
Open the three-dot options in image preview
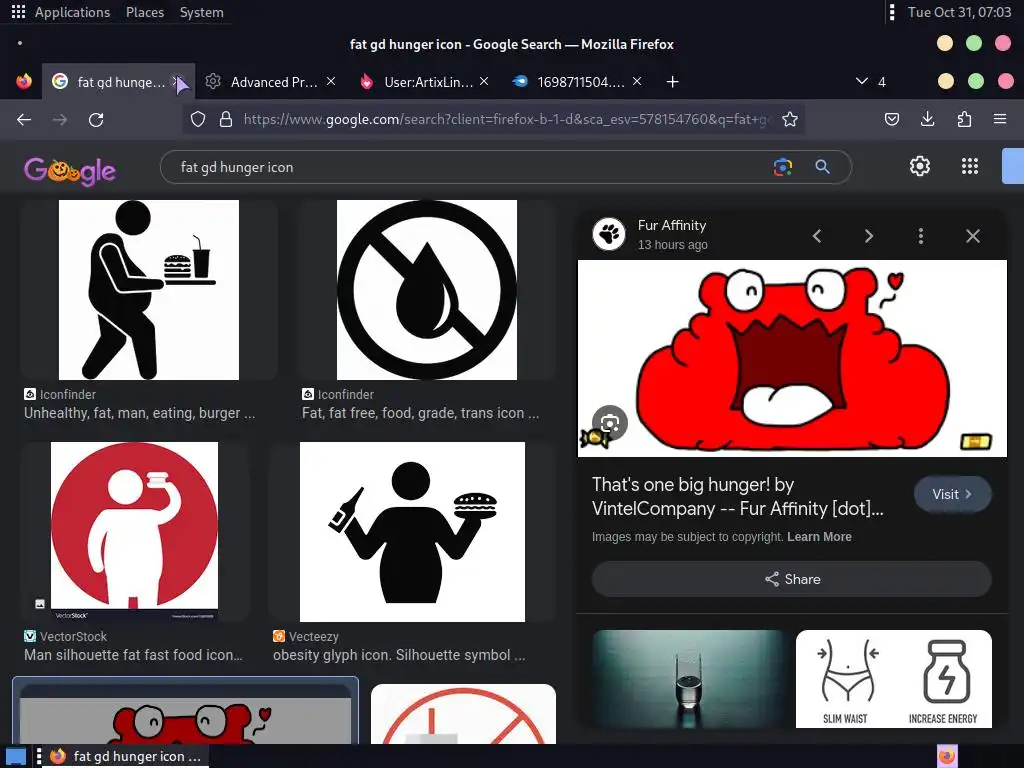click(921, 236)
